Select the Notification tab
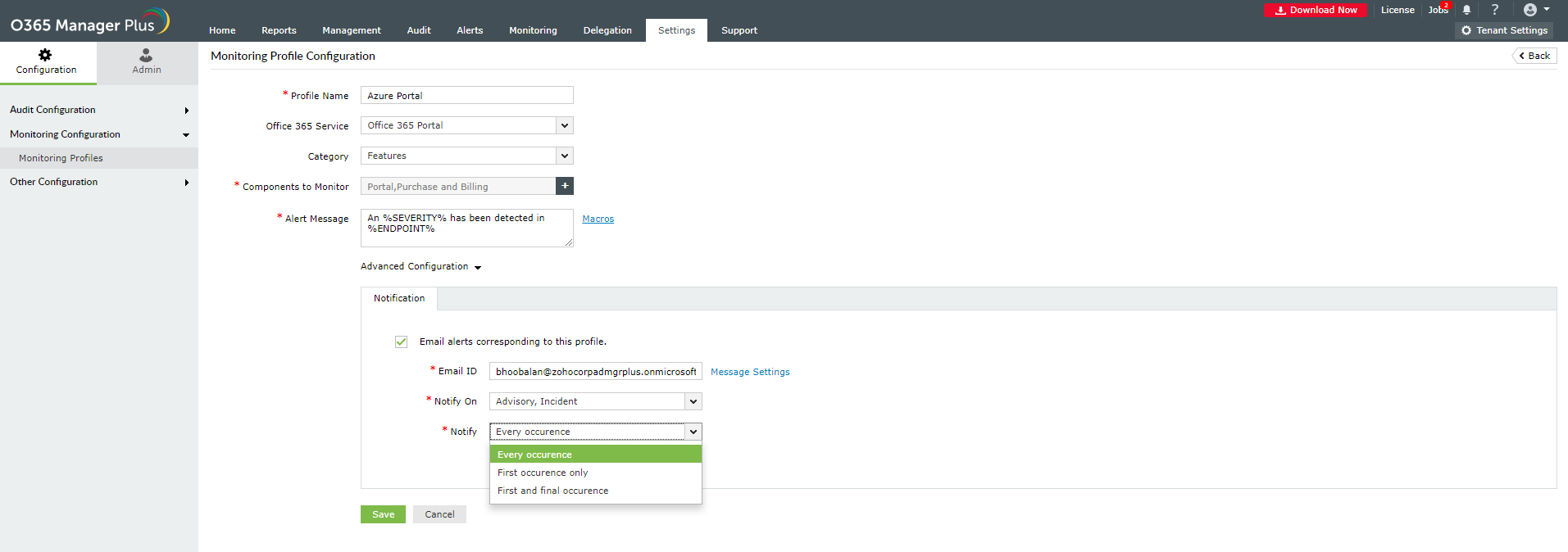The image size is (1568, 552). coord(399,298)
